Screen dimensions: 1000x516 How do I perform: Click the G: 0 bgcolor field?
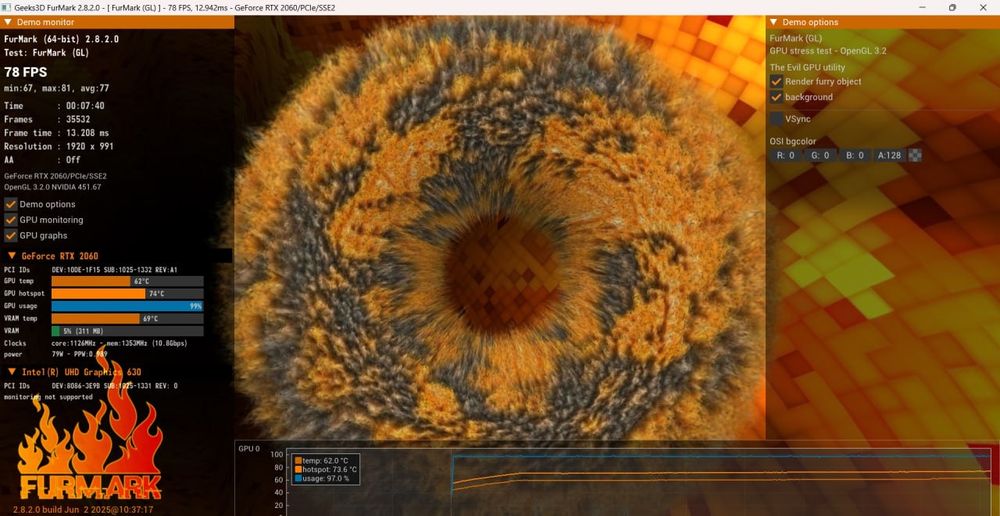click(x=820, y=155)
